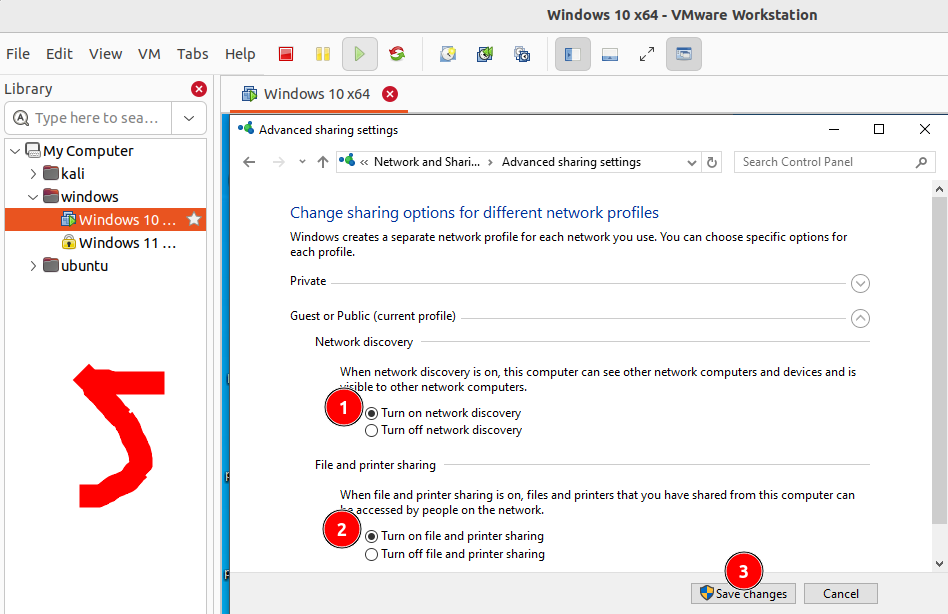Click the heading Change sharing options for different network profiles
Viewport: 948px width, 614px height.
474,213
